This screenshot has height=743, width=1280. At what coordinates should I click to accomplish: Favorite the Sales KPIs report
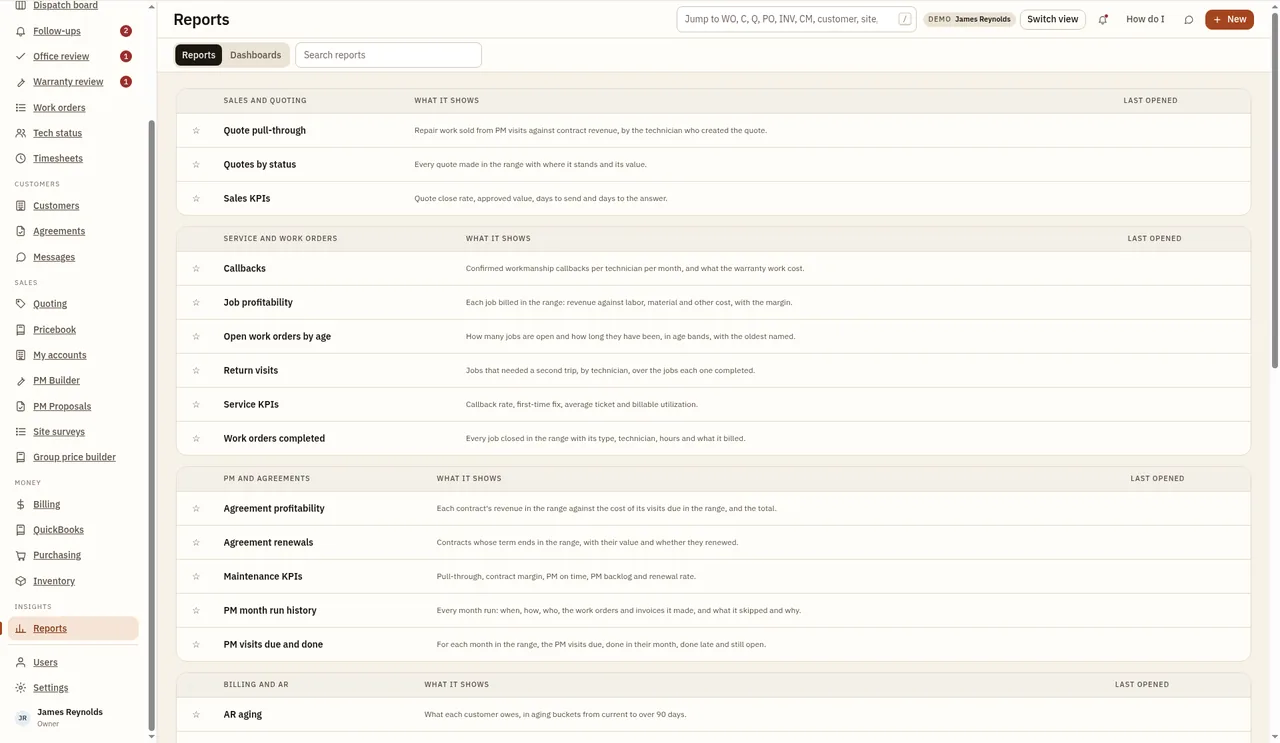[x=196, y=199]
